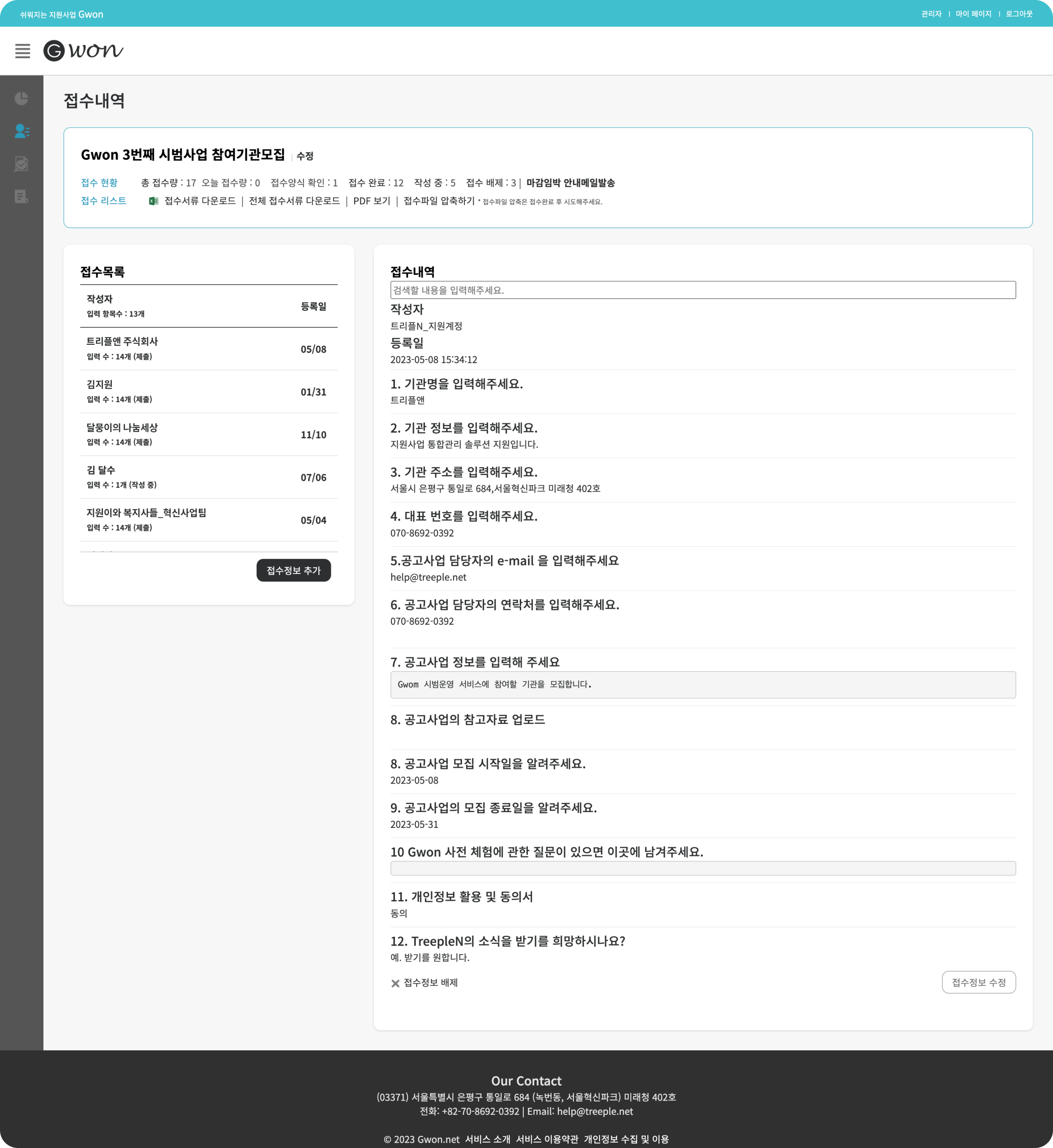1053x1148 pixels.
Task: Click the Gwon 3번째 시범사업 참여기관모집 title
Action: 183,155
